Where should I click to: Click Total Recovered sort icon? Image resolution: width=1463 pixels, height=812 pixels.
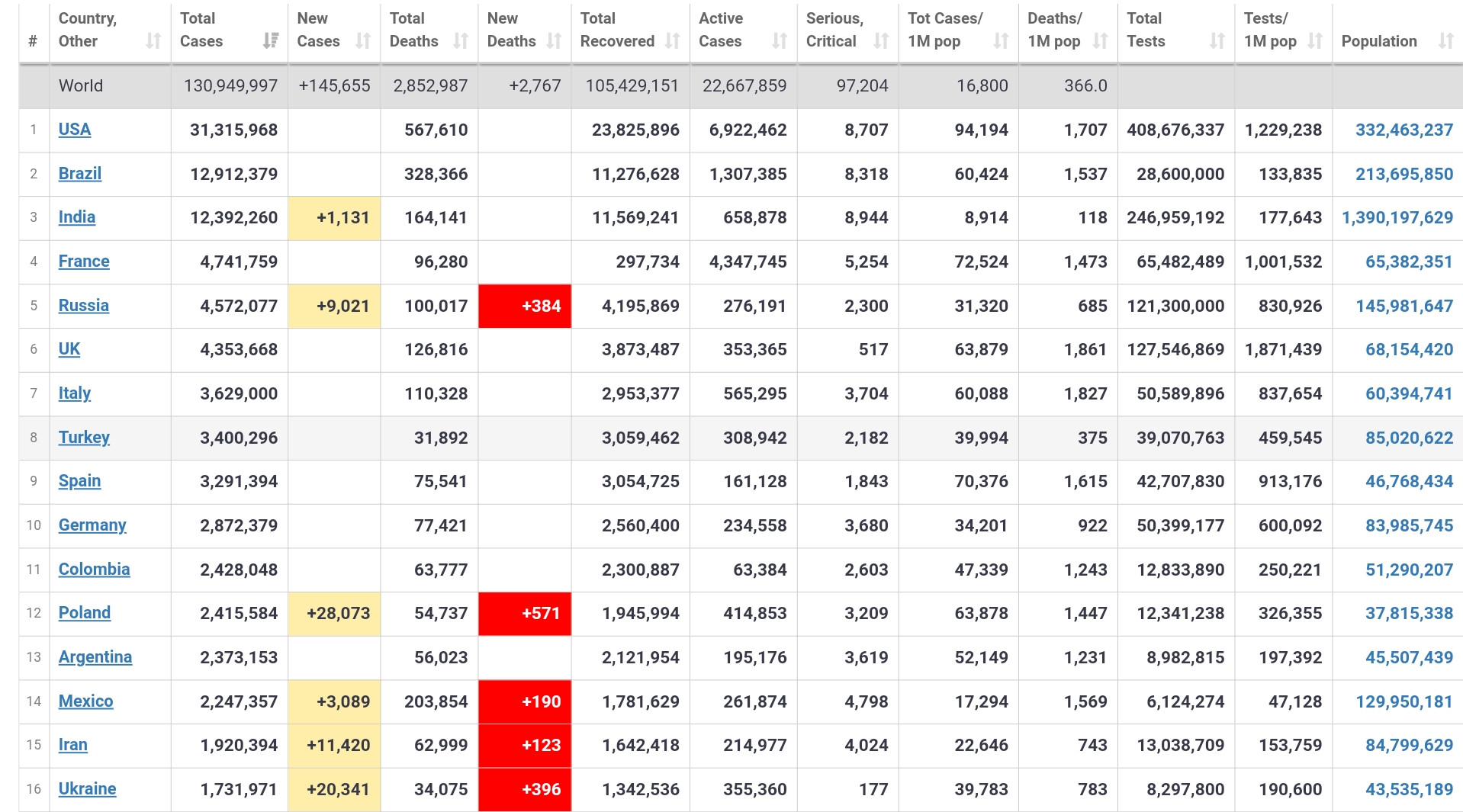(x=672, y=41)
